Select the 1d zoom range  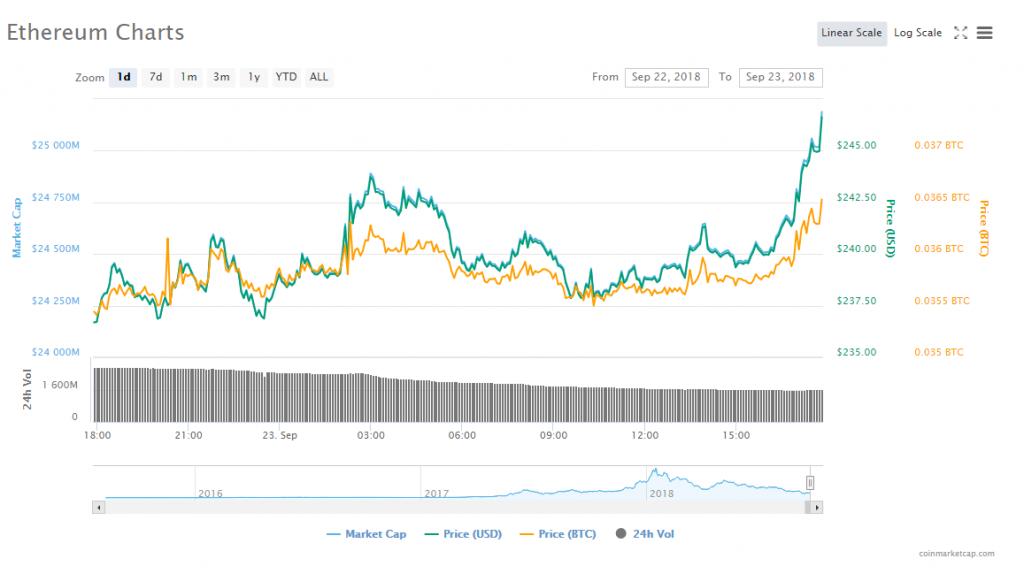tap(123, 77)
